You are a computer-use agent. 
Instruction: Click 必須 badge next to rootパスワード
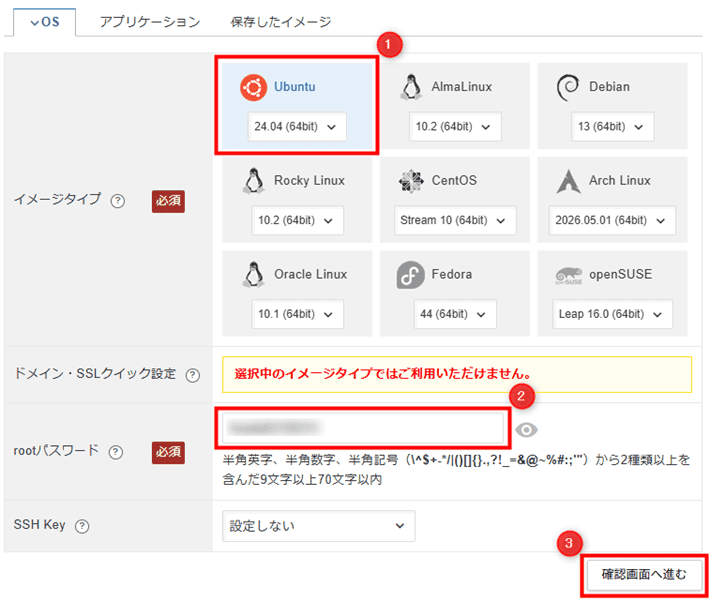(x=168, y=453)
